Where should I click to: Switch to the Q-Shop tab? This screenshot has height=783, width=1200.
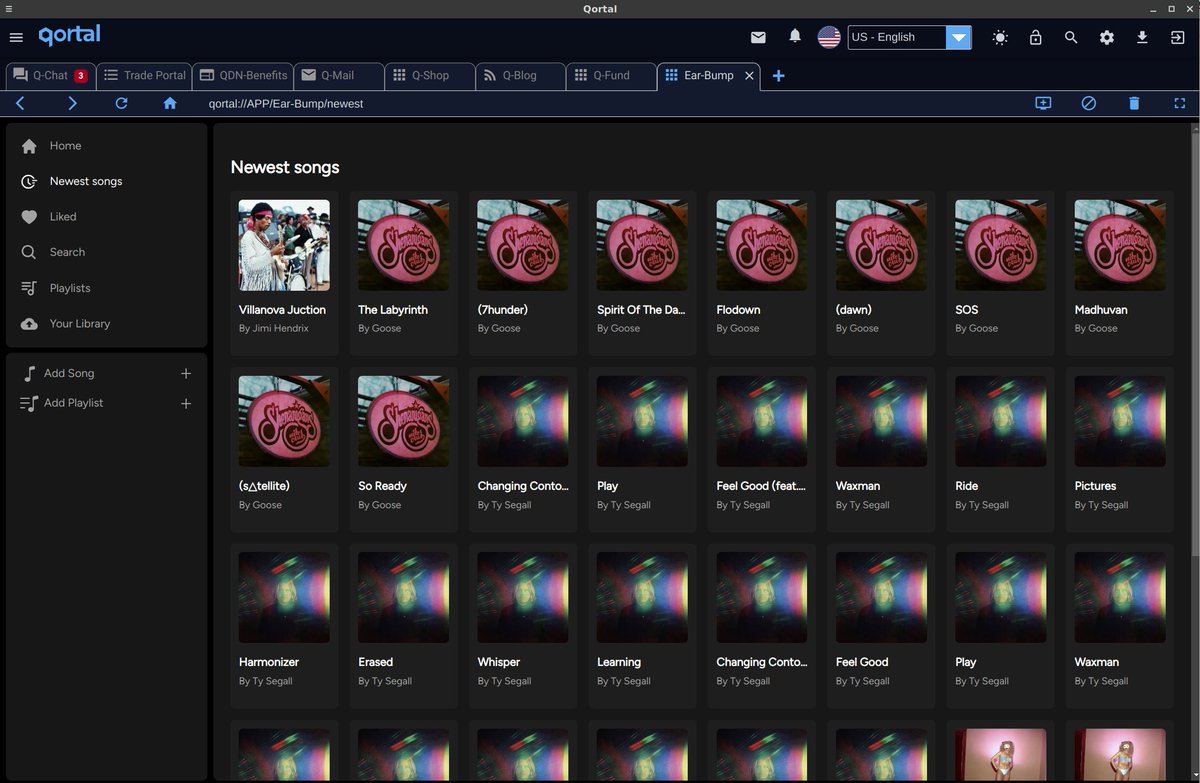coord(430,75)
